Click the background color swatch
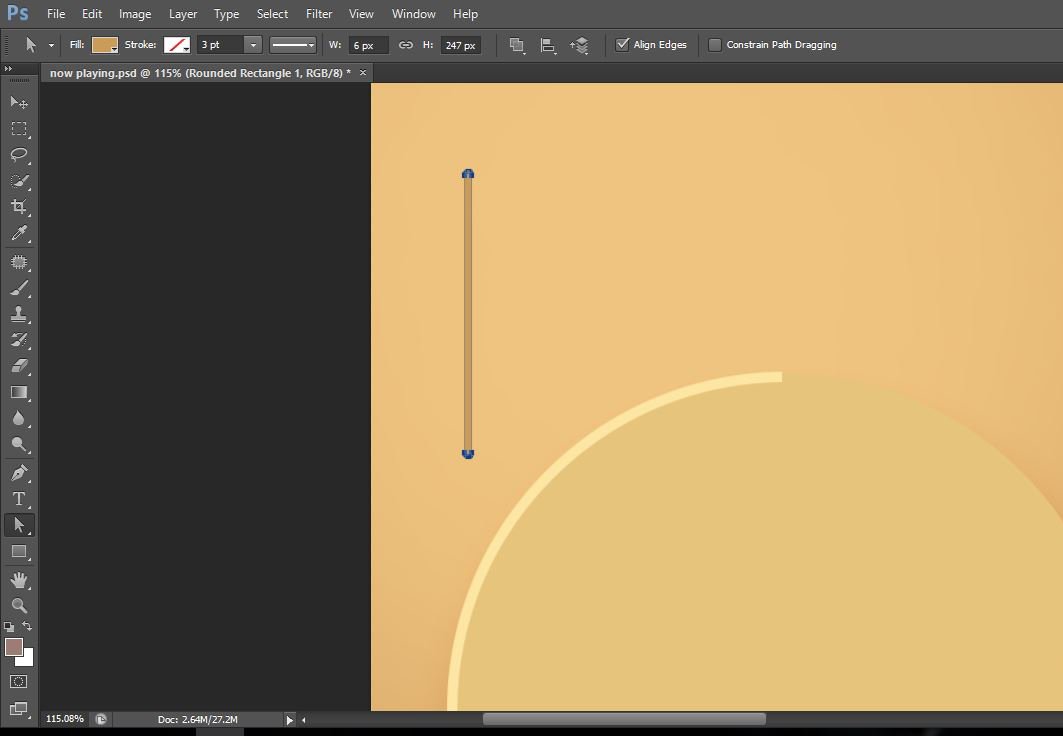Screen dimensions: 1063x736 point(27,659)
